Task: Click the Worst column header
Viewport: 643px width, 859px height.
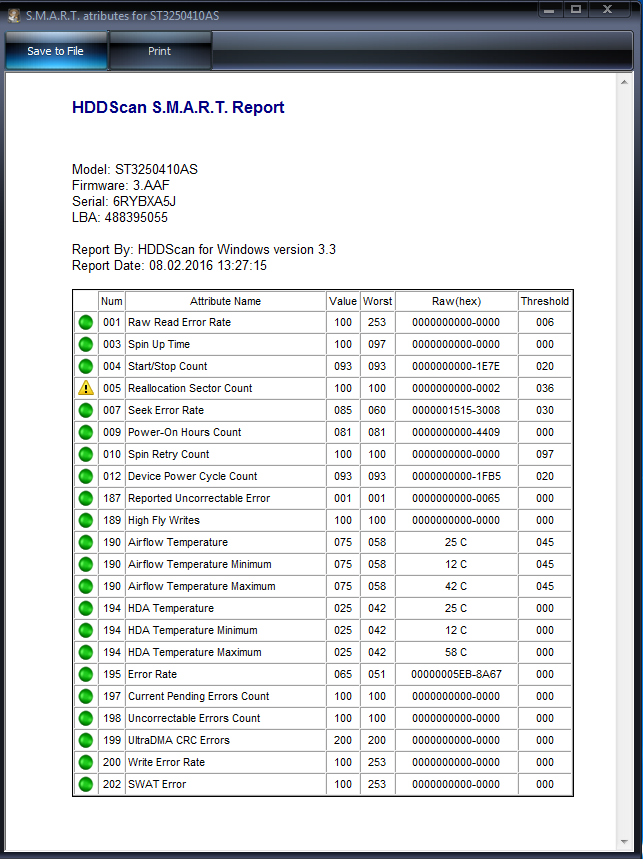Action: click(x=377, y=301)
